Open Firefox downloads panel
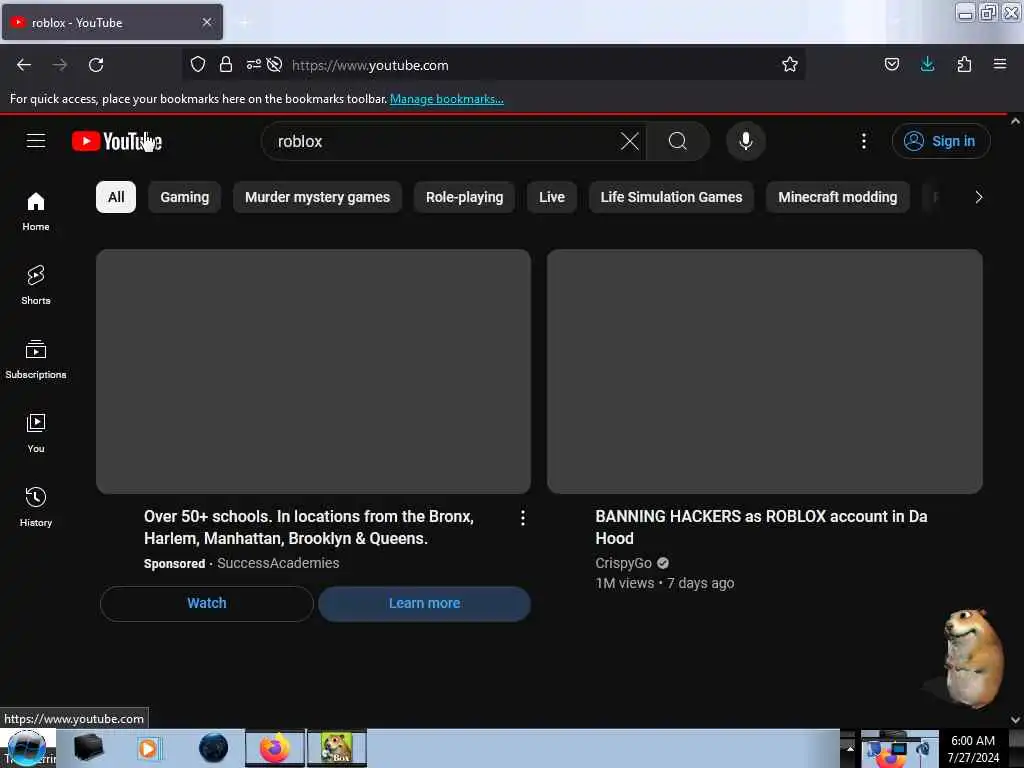 (x=927, y=64)
